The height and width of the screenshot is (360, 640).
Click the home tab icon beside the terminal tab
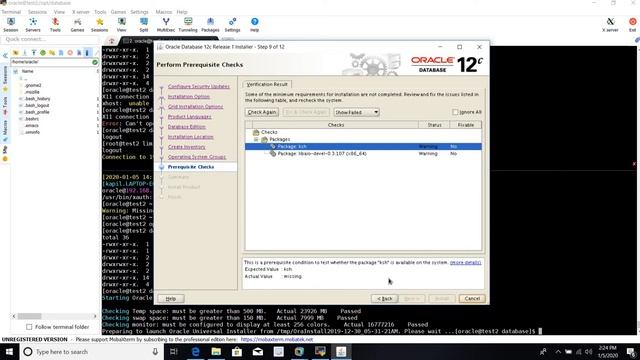coord(111,41)
